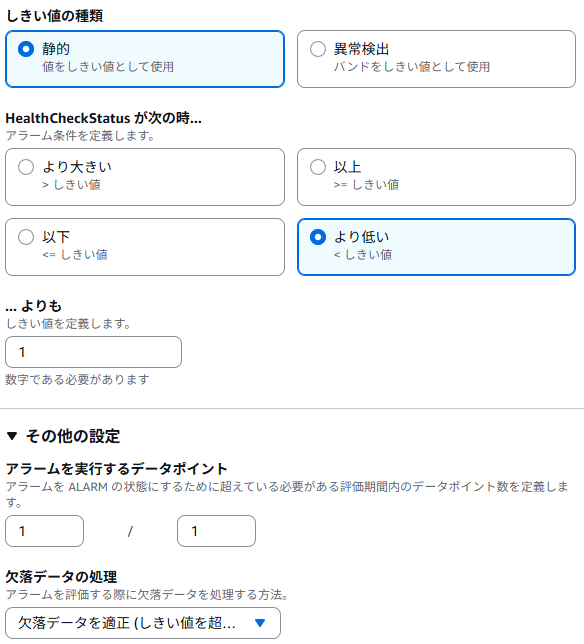This screenshot has width=584, height=644.
Task: Click the その他の設定 heading text
Action: pyautogui.click(x=73, y=436)
